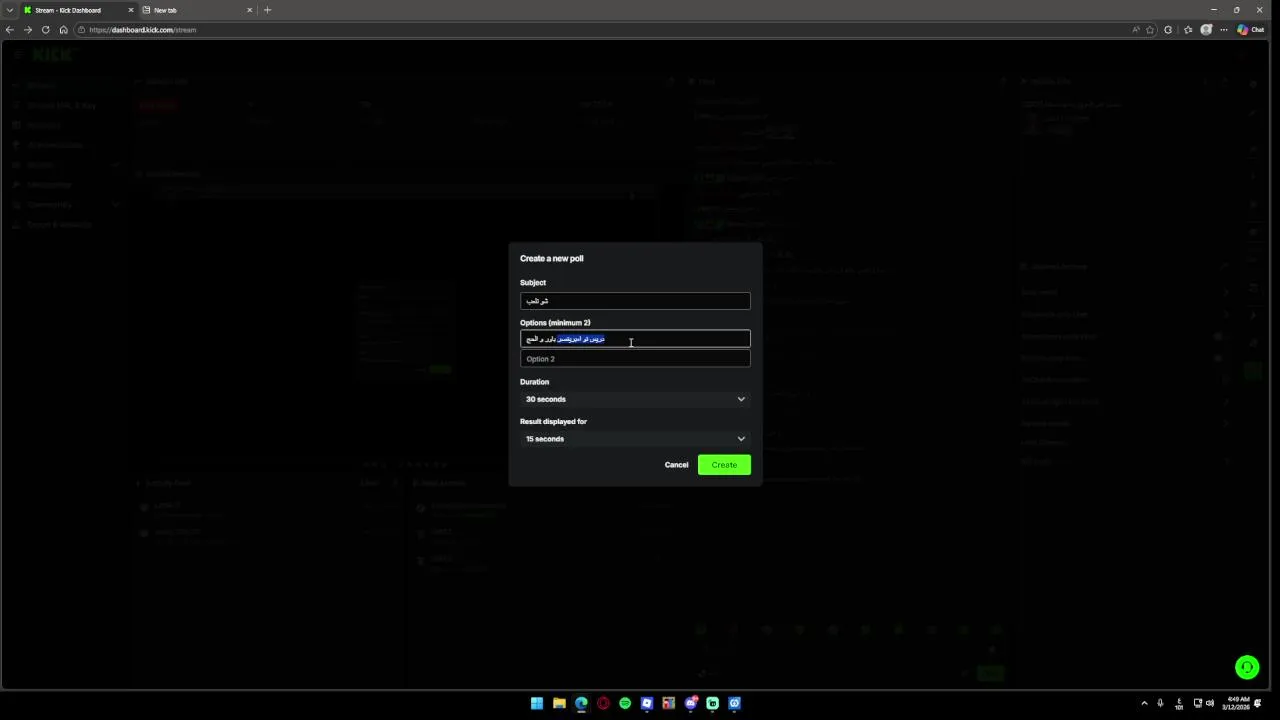The width and height of the screenshot is (1280, 720).
Task: Open a new browser tab with plus
Action: pos(267,10)
